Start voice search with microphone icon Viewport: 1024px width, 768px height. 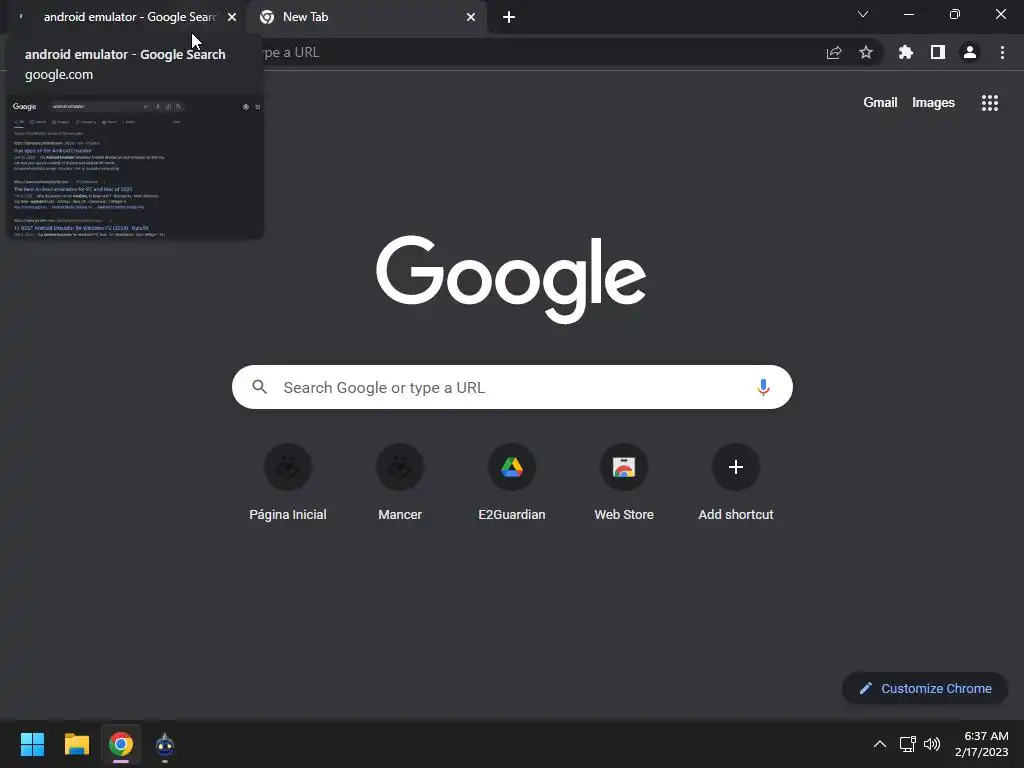(x=763, y=387)
